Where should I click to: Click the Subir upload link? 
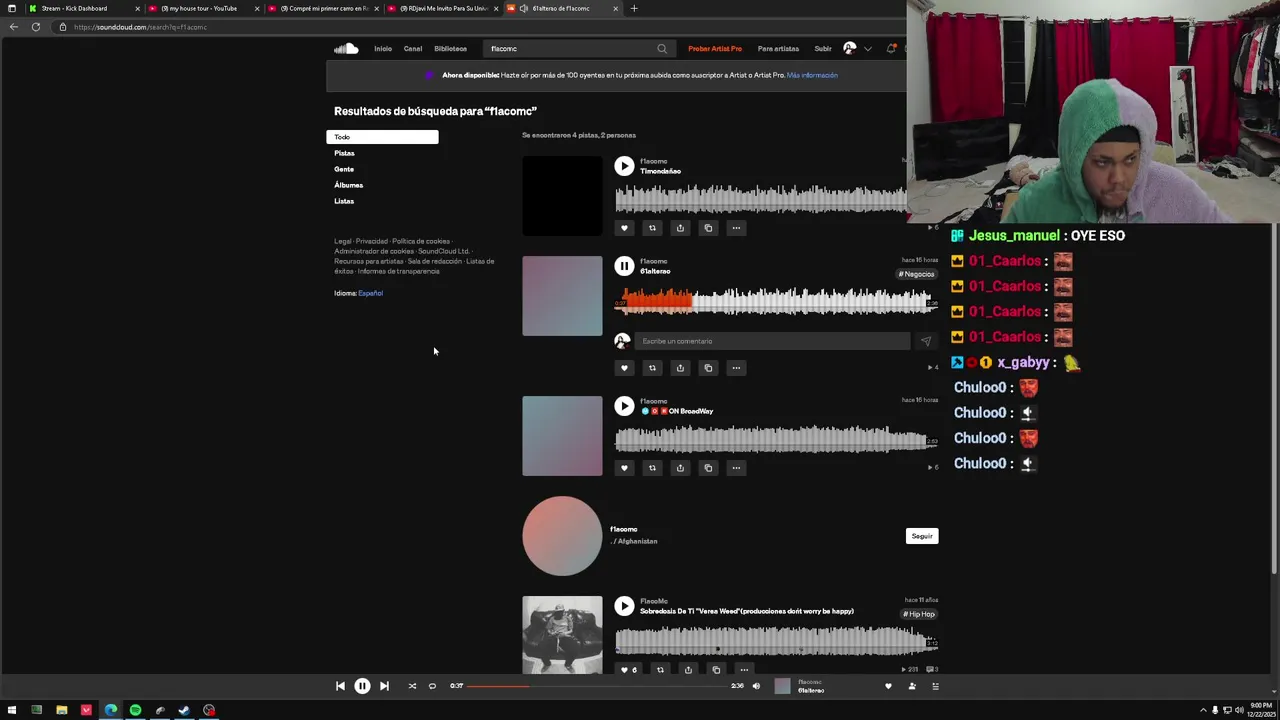[823, 48]
